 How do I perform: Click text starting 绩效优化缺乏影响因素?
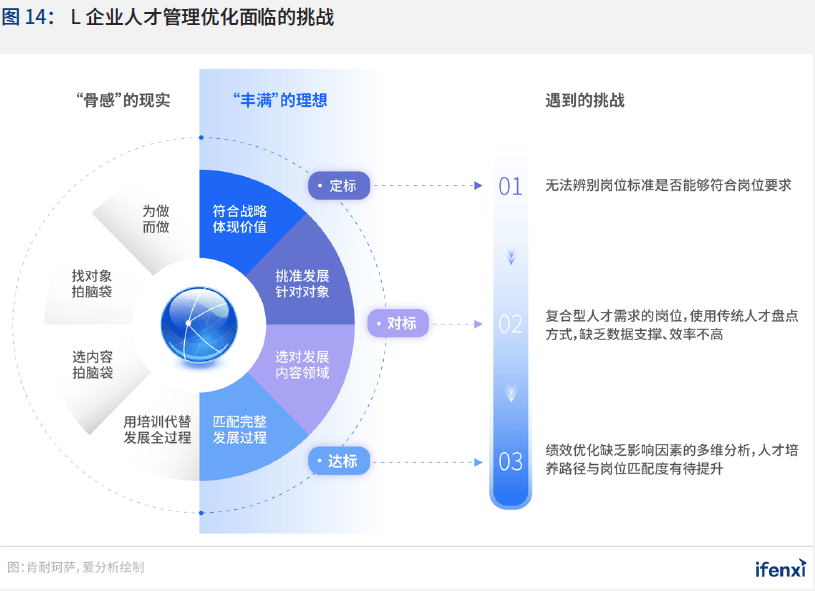(672, 459)
